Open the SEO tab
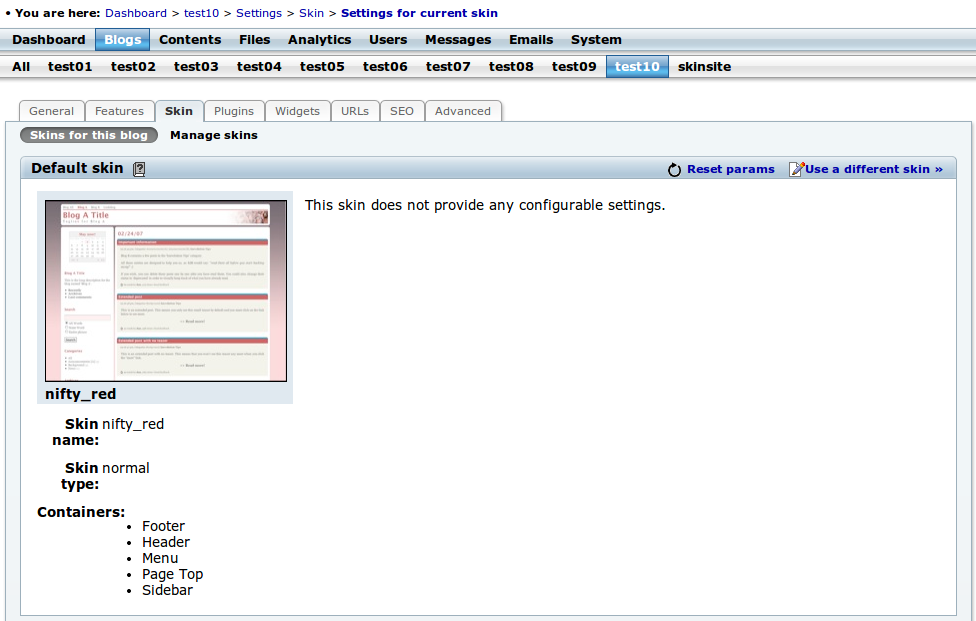The image size is (976, 621). point(402,111)
